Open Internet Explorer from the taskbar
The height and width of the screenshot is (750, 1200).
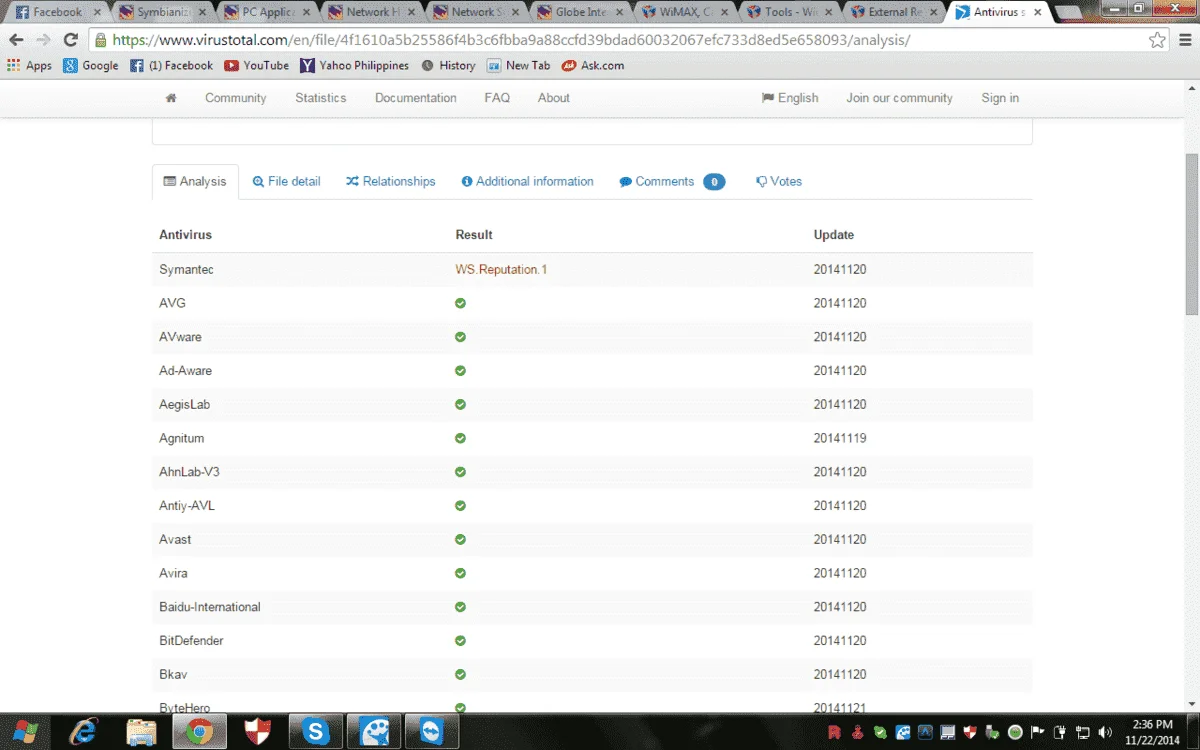(x=85, y=732)
